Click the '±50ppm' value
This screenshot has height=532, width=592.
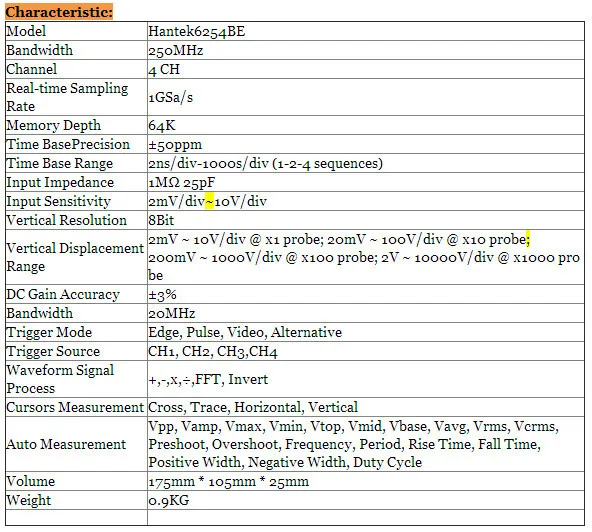click(175, 144)
